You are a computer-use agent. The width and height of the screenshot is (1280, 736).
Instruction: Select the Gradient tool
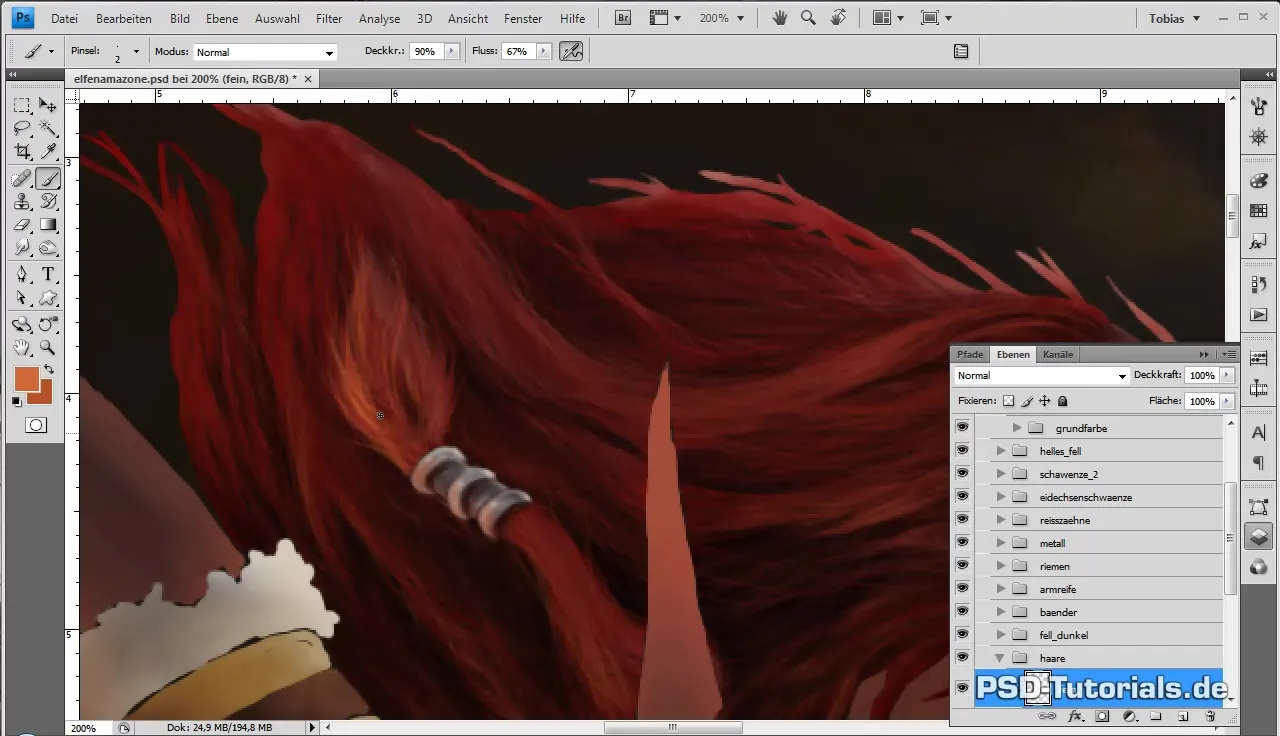(47, 225)
